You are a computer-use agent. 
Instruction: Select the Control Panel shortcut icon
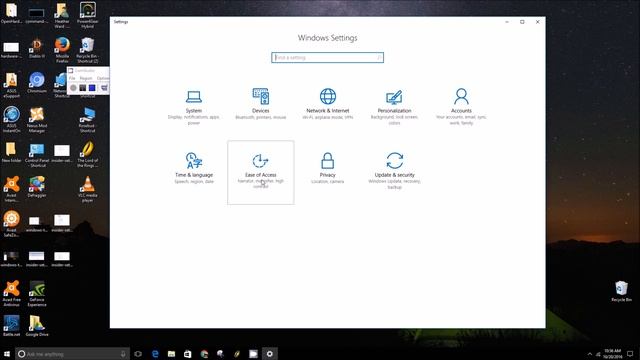37,154
